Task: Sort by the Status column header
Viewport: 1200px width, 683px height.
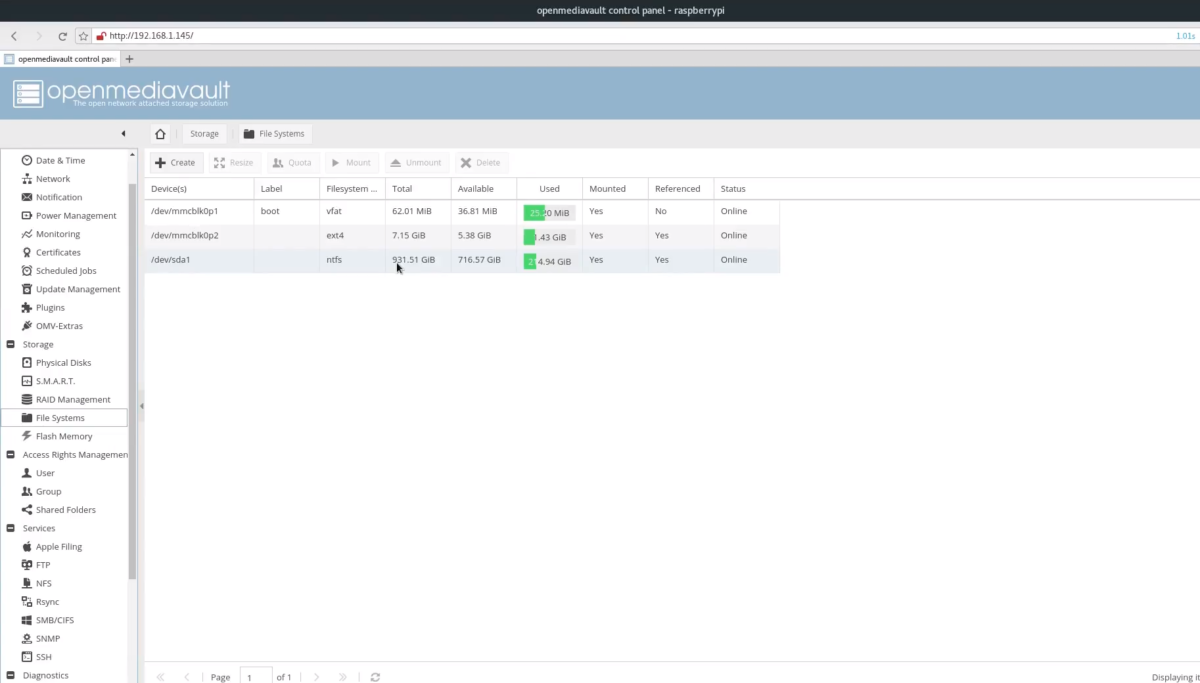Action: pyautogui.click(x=746, y=188)
